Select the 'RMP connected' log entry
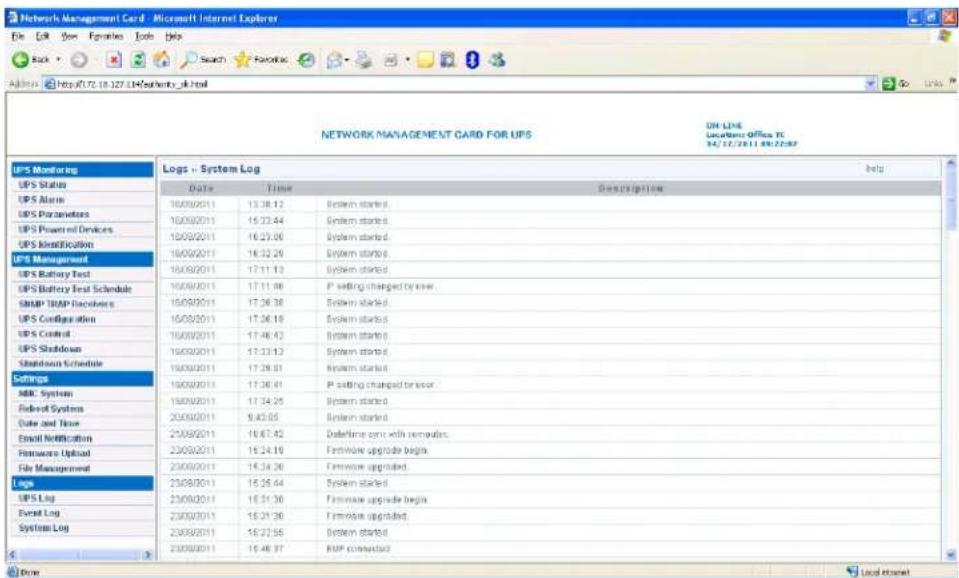The height and width of the screenshot is (578, 959). click(358, 549)
